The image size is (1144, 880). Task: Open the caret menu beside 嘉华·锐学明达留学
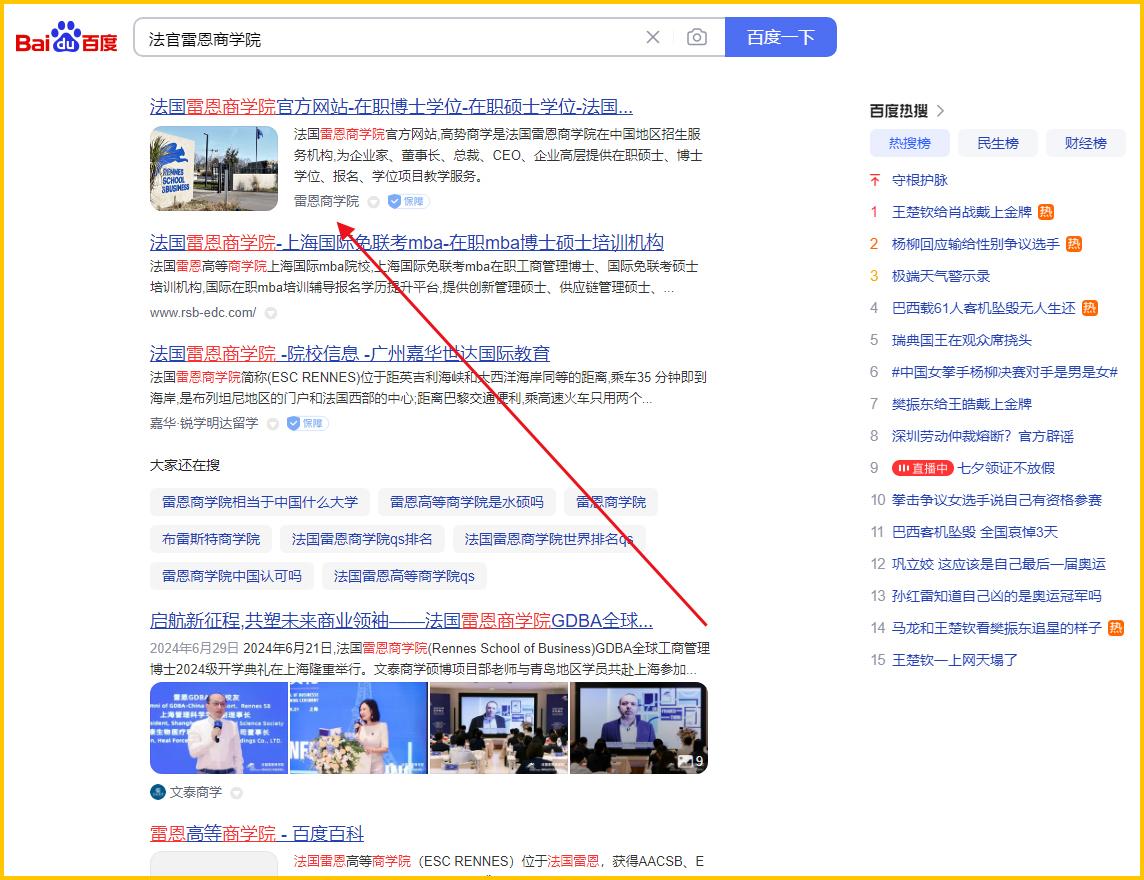pyautogui.click(x=273, y=423)
